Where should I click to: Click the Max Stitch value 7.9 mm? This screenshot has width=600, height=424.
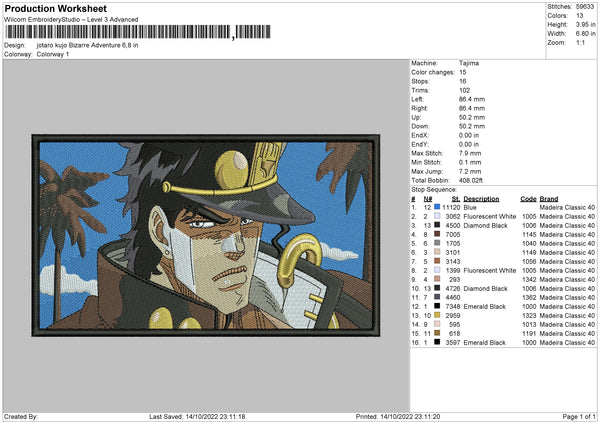pos(470,153)
